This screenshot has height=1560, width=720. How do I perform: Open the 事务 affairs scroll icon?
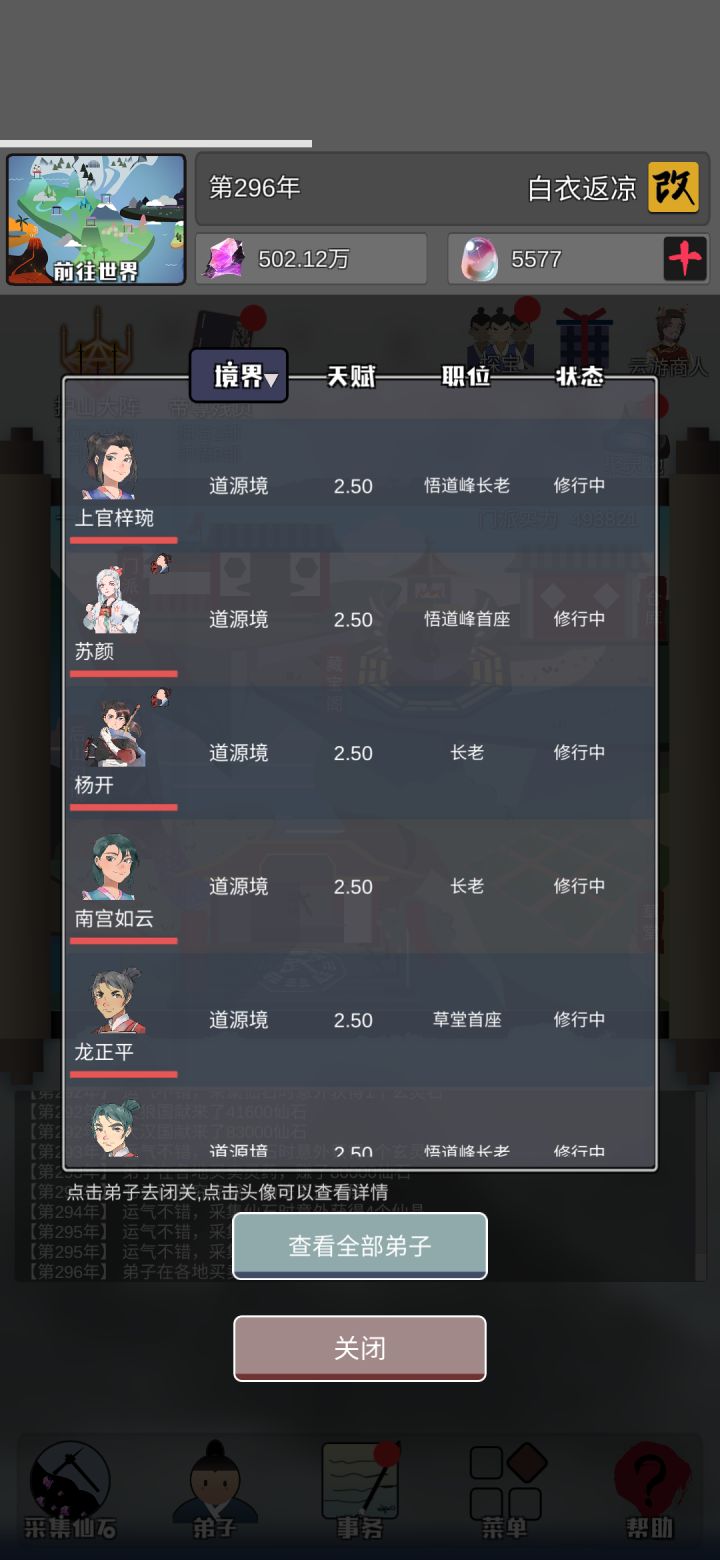[x=360, y=1489]
